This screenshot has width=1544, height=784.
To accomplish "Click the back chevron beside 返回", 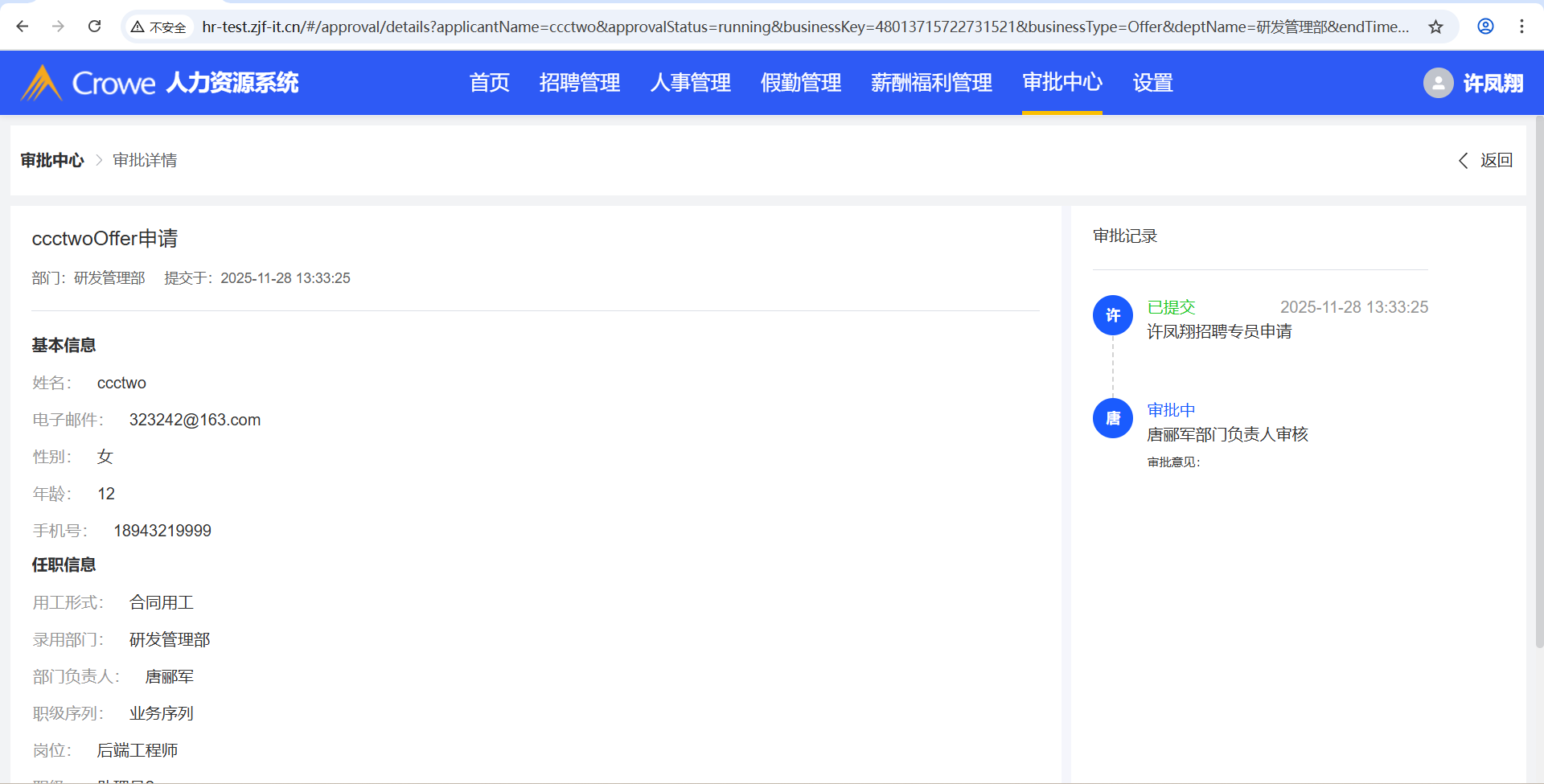I will 1464,161.
